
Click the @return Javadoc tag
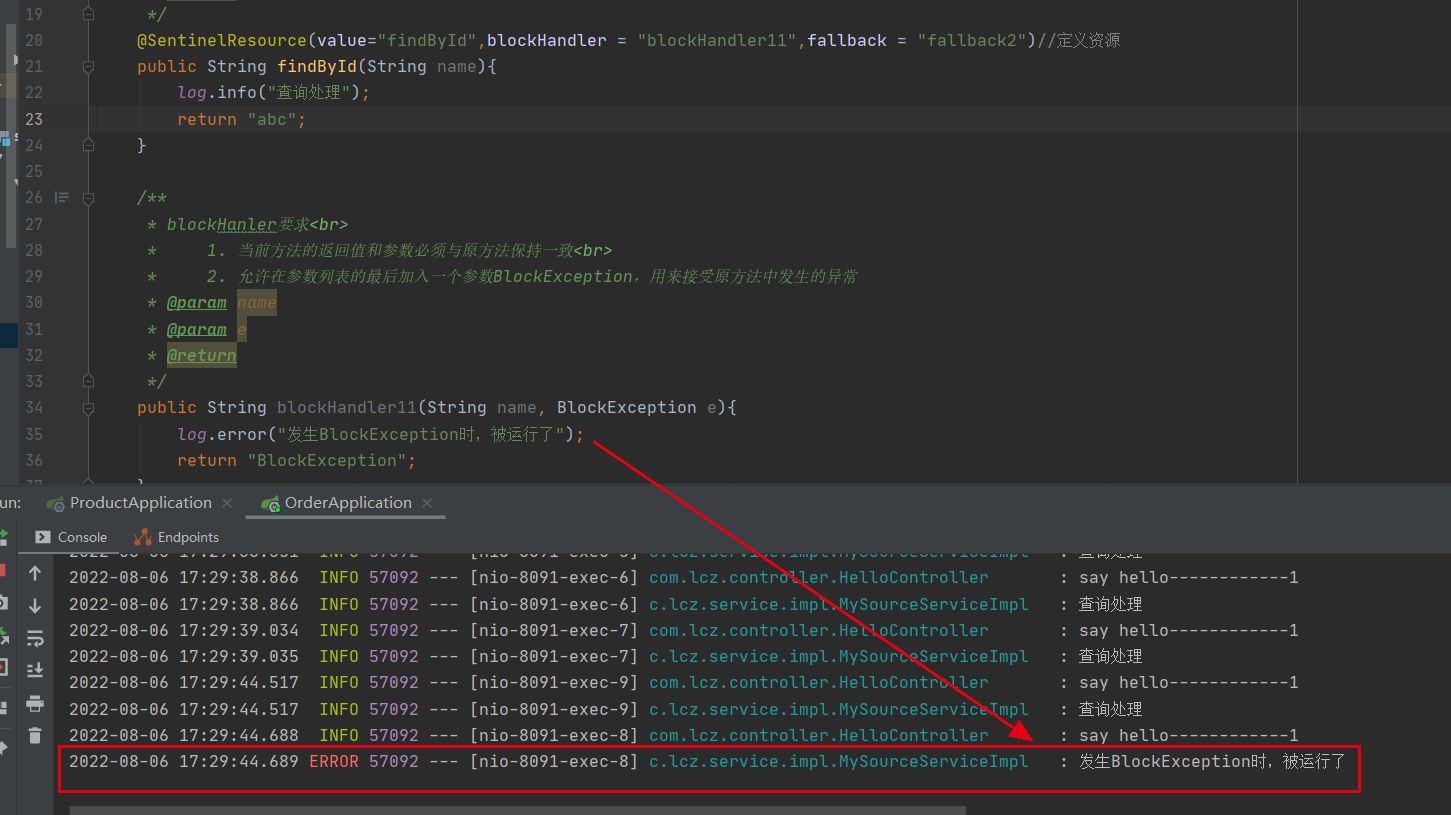tap(201, 355)
